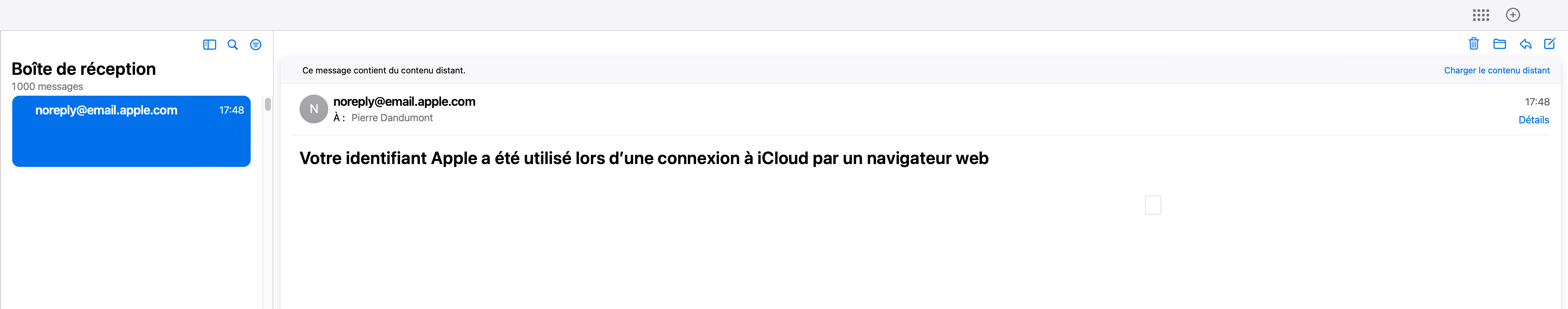Open search in Boîte de réception
Viewport: 1568px width, 309px height.
click(x=232, y=45)
